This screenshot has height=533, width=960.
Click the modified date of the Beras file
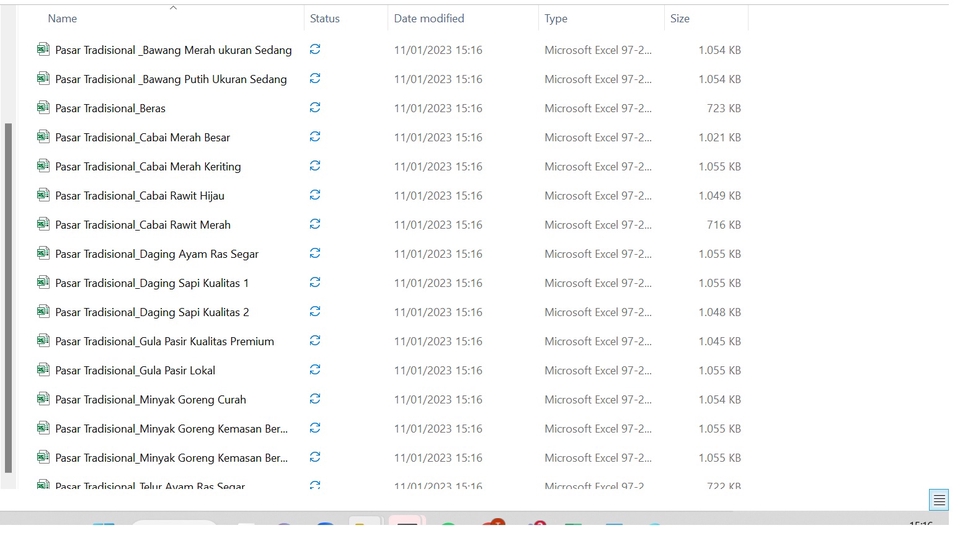(438, 108)
